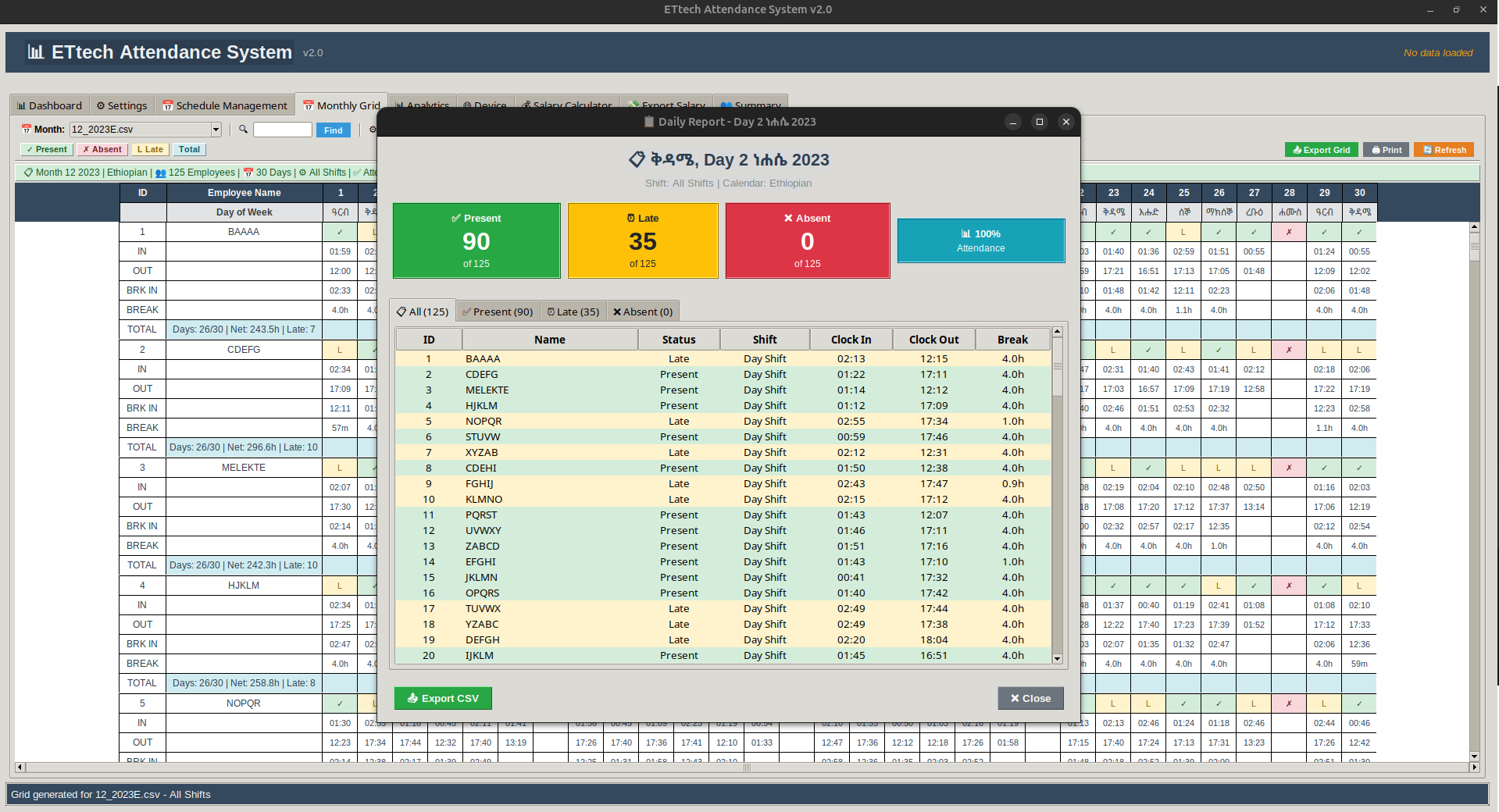Click the green Present 90 summary card

476,240
